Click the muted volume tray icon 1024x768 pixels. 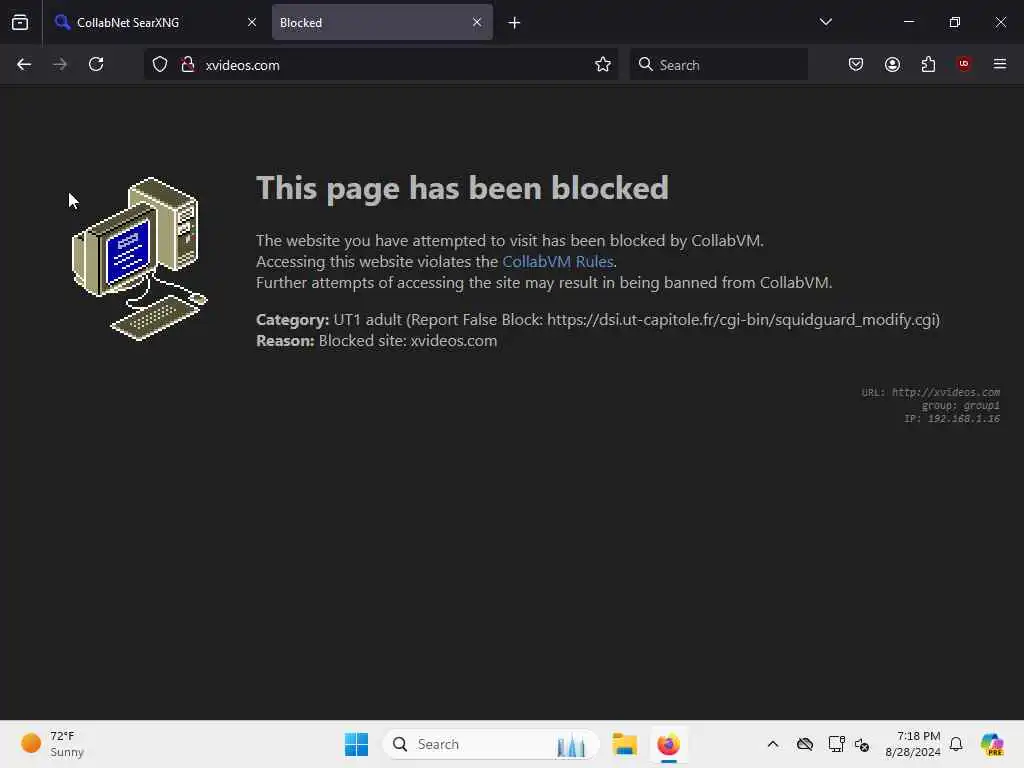862,744
